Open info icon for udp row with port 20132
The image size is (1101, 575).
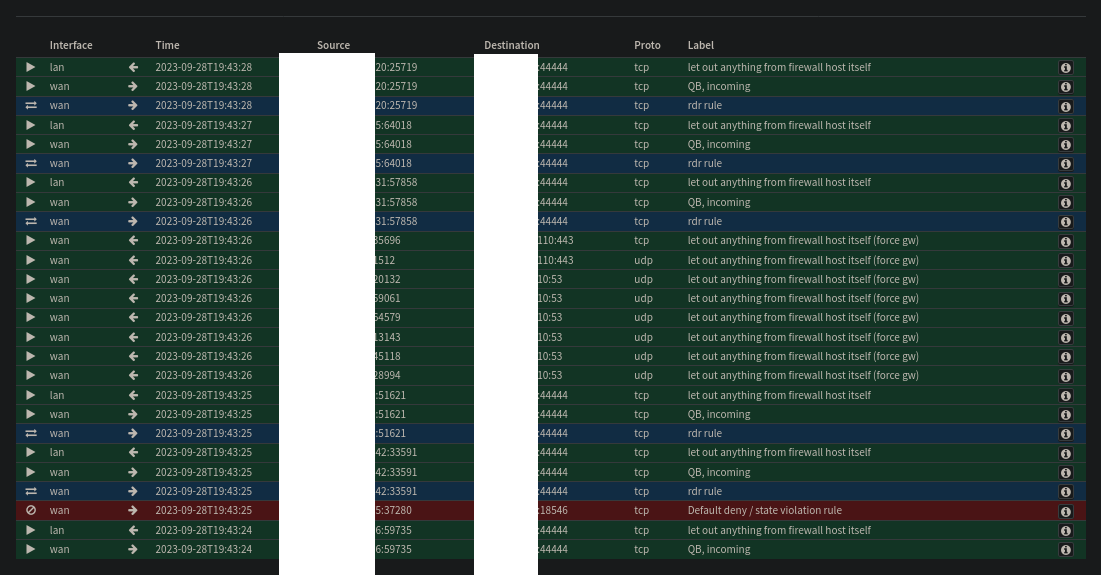[1065, 280]
